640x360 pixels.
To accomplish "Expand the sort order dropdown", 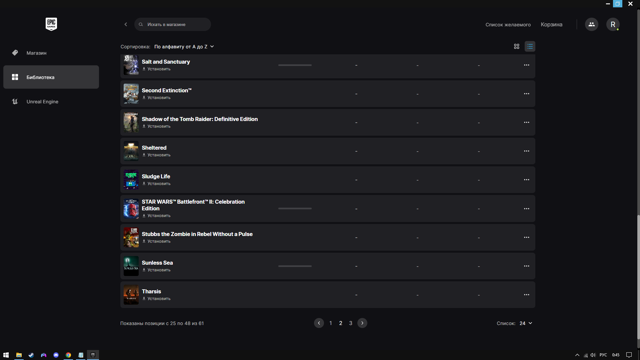I will click(x=184, y=47).
